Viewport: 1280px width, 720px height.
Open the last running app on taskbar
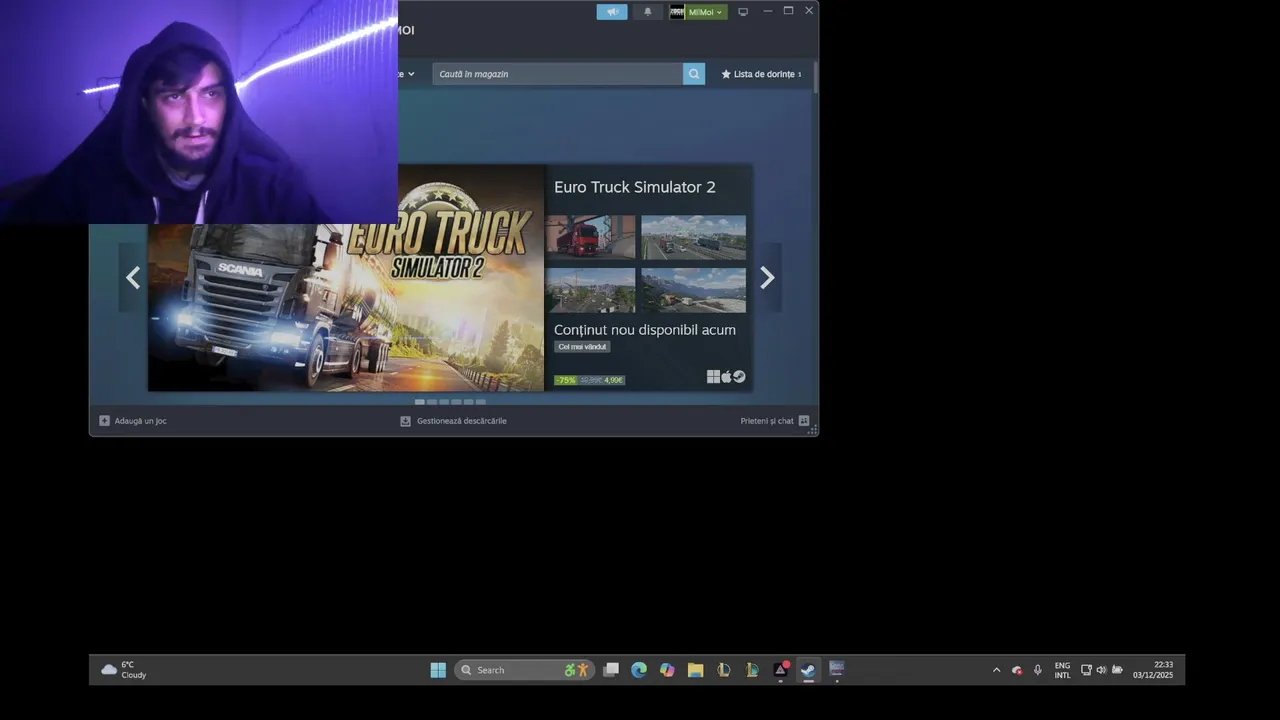pos(837,670)
